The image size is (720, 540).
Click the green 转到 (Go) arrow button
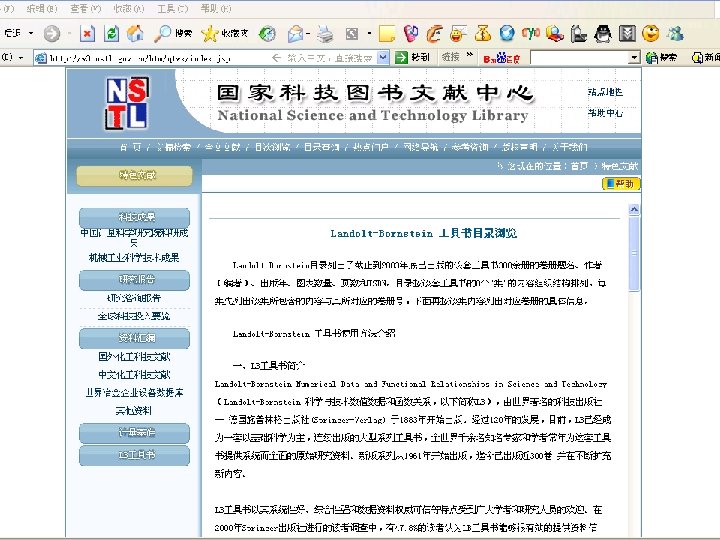412,57
